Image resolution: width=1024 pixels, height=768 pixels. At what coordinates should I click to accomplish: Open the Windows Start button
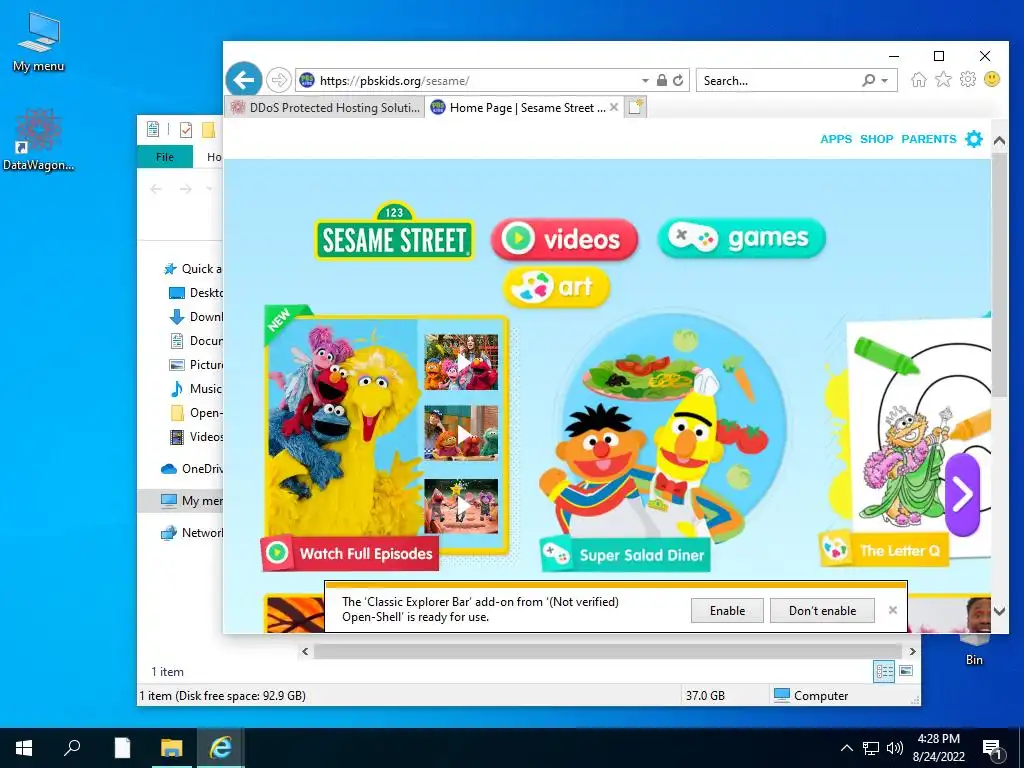24,748
